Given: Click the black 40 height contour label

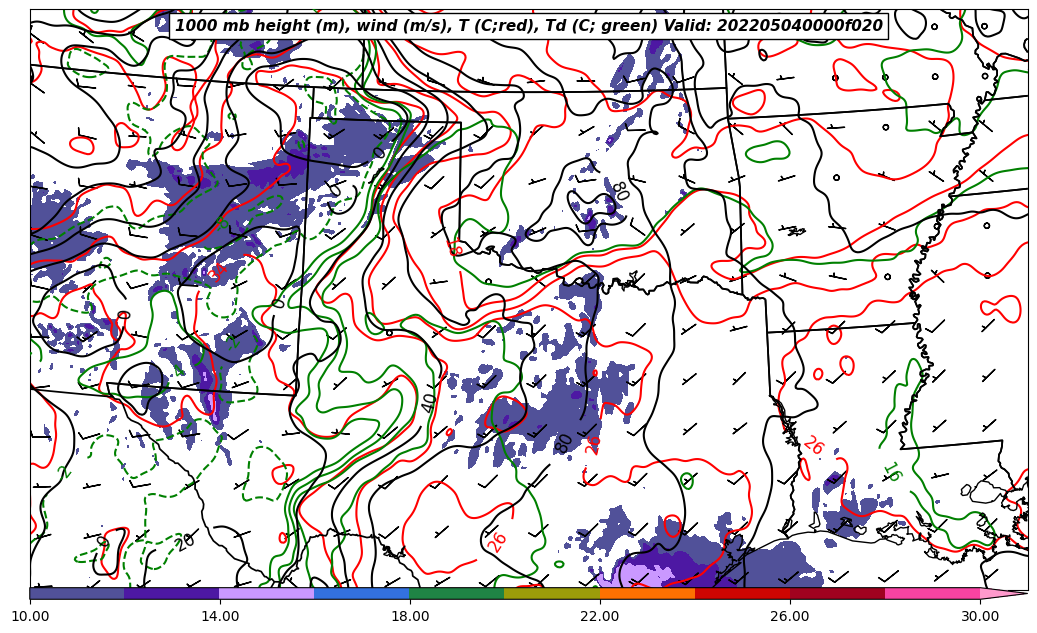Looking at the screenshot, I should 429,403.
